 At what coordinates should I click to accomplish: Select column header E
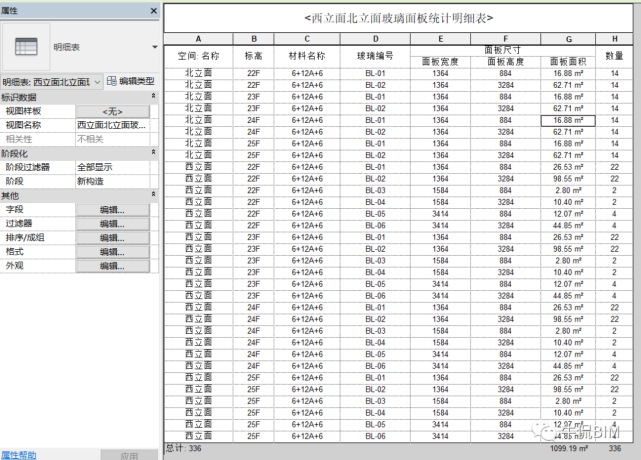click(x=440, y=39)
